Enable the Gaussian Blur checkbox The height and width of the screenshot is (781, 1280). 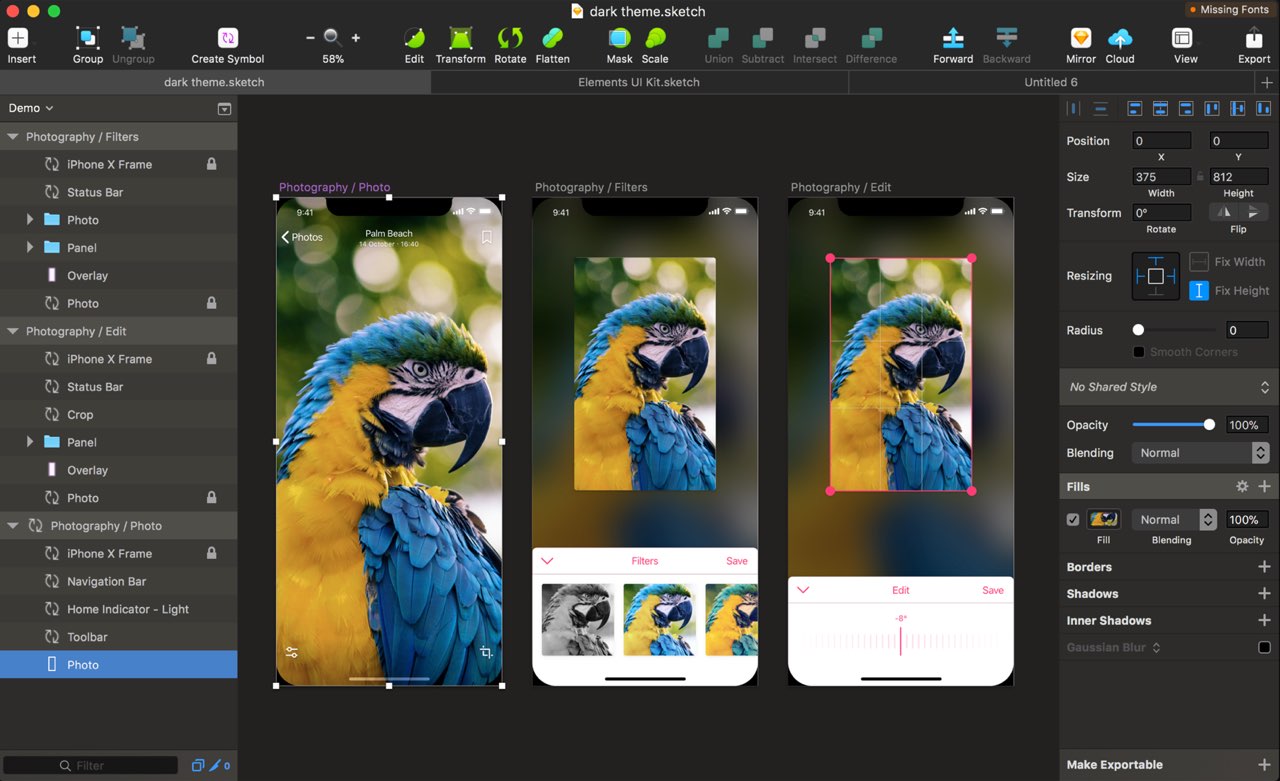click(x=1264, y=647)
